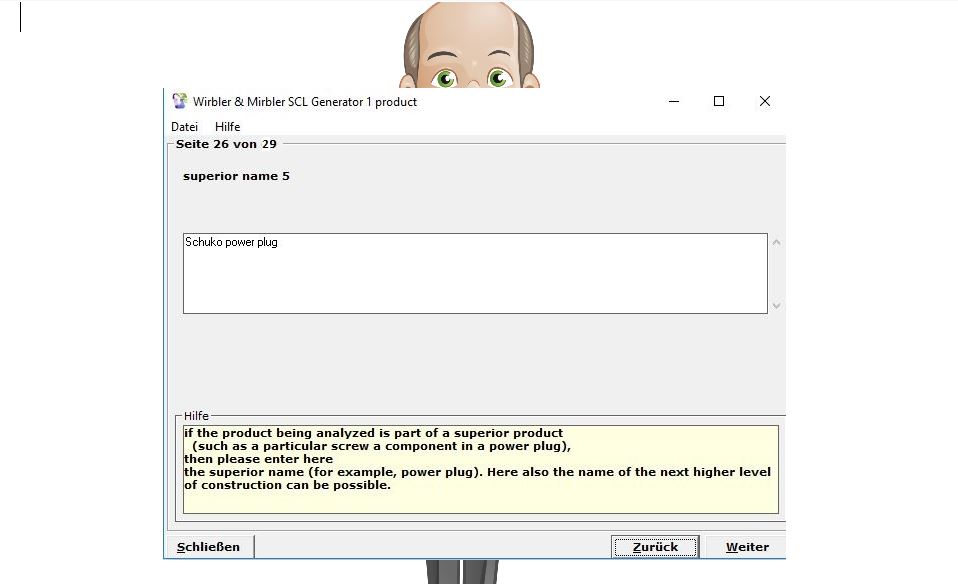Click the cartoon character's left eye
958x584 pixels.
445,77
